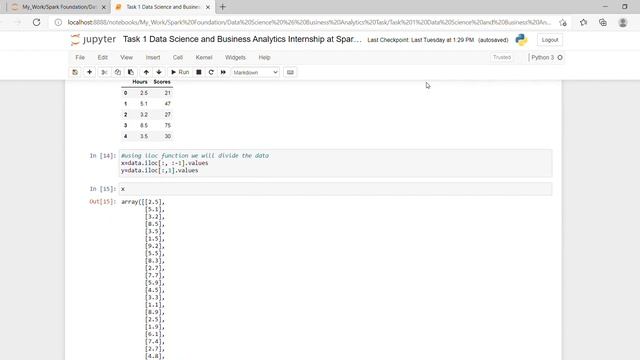640x360 pixels.
Task: Add this page to favorites
Action: (563, 23)
